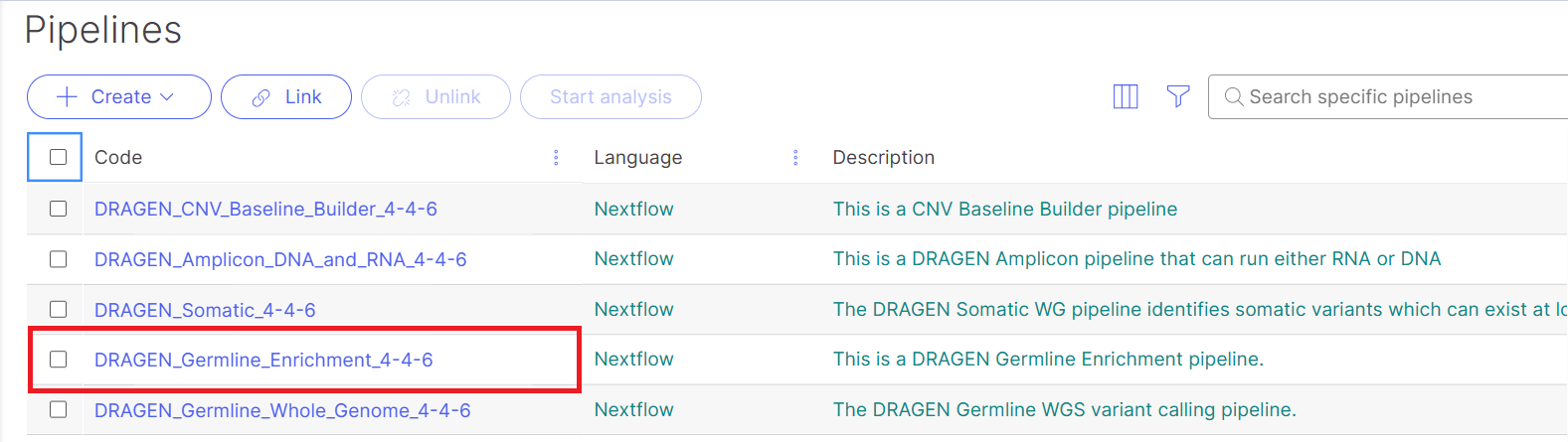Click the chain icon on Link button
This screenshot has width=1568, height=442.
click(261, 97)
